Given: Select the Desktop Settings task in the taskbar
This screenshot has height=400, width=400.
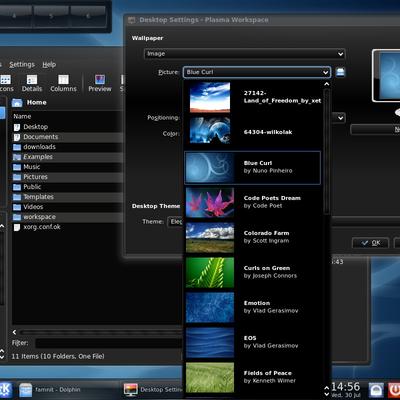Looking at the screenshot, I should click(153, 389).
